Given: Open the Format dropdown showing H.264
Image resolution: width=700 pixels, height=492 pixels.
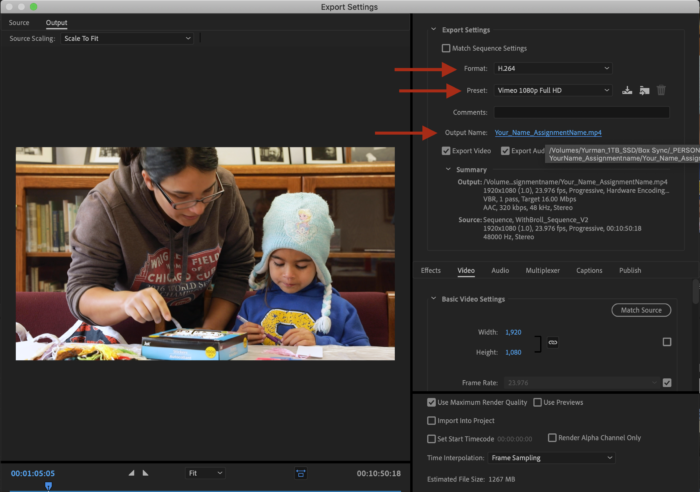Looking at the screenshot, I should tap(552, 68).
